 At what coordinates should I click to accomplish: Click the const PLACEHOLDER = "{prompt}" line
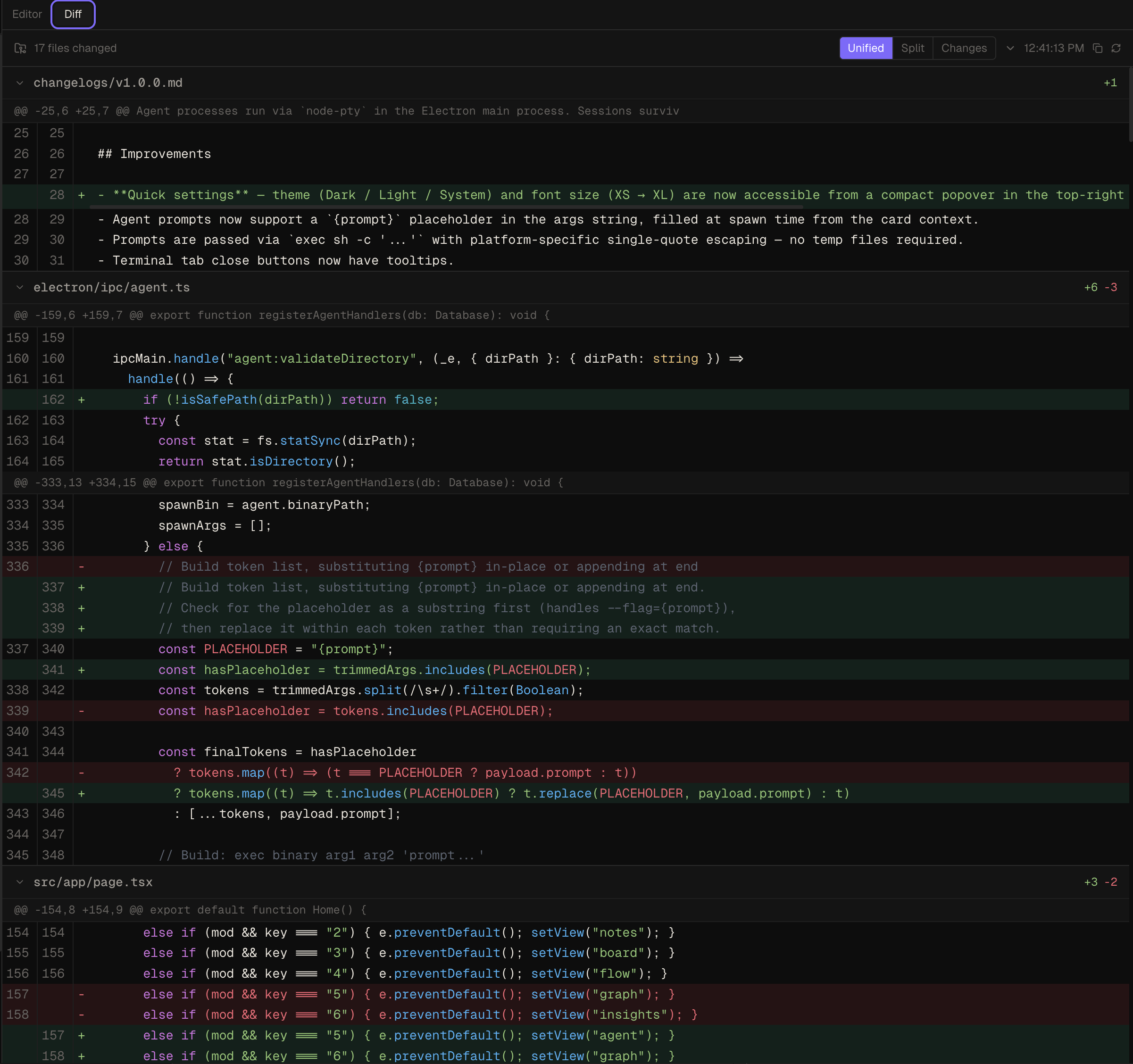pyautogui.click(x=566, y=649)
